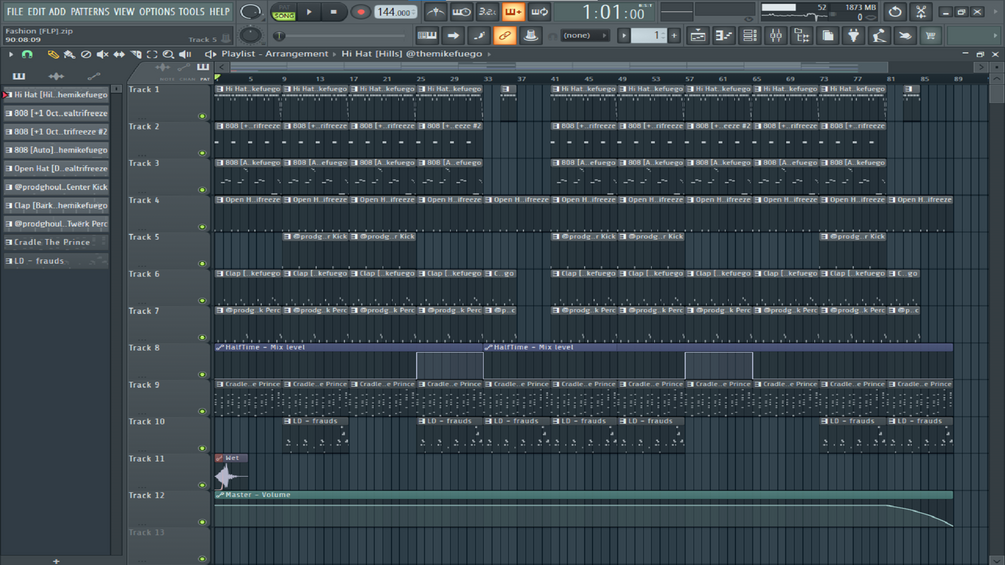Screen dimensions: 1005x565
Task: Open the Browser tree icon
Action: [802, 36]
